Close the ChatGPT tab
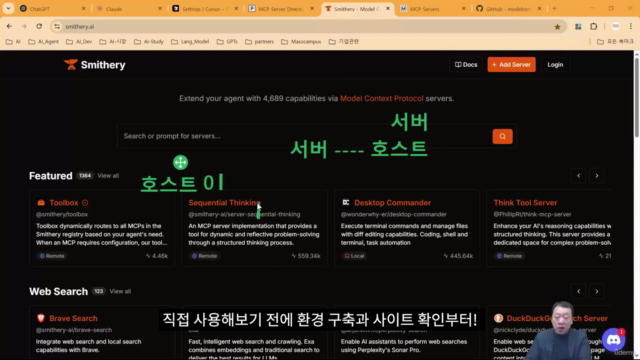The image size is (640, 360). tap(84, 9)
